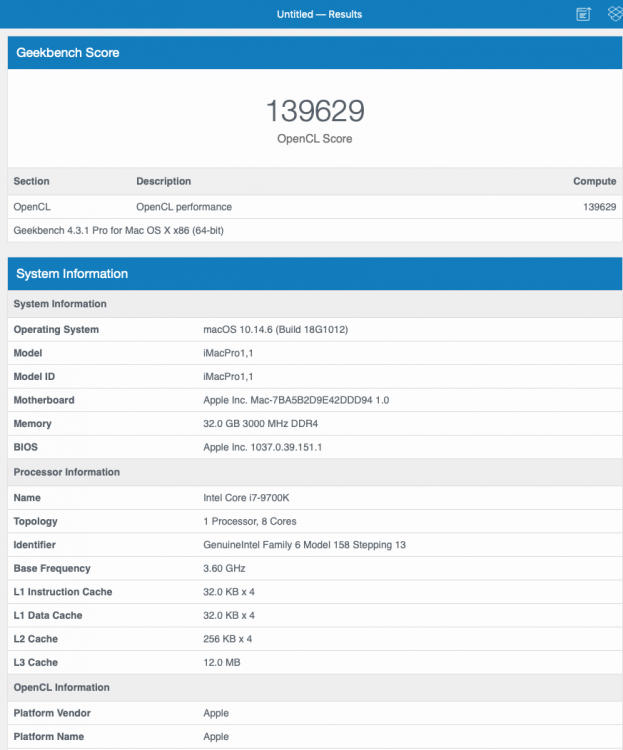Select iMacPro1,1 value in the Model row
Viewport: 623px width, 750px height.
[x=228, y=353]
